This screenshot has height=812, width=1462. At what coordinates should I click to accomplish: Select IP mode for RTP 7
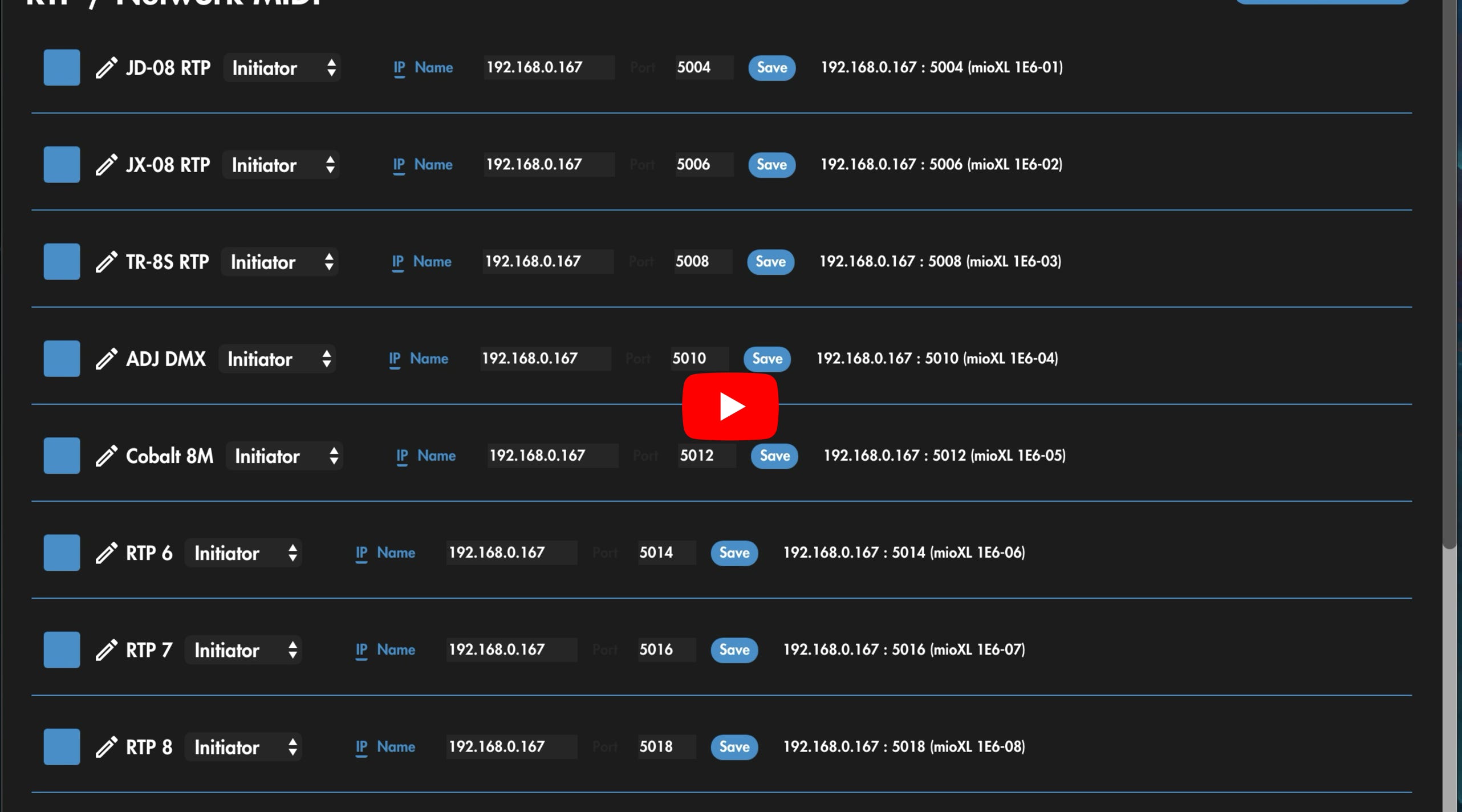(x=361, y=649)
